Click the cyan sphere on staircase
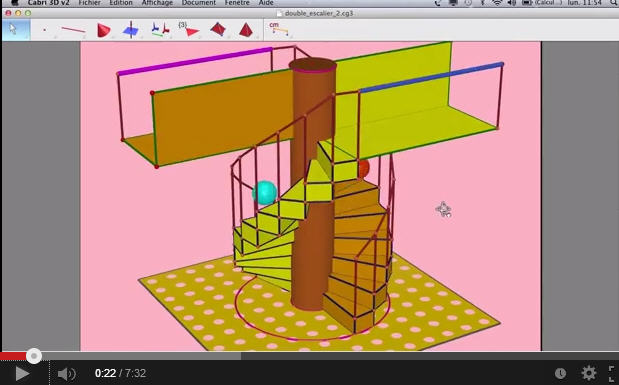Screen dimensions: 619x385 (x=265, y=193)
